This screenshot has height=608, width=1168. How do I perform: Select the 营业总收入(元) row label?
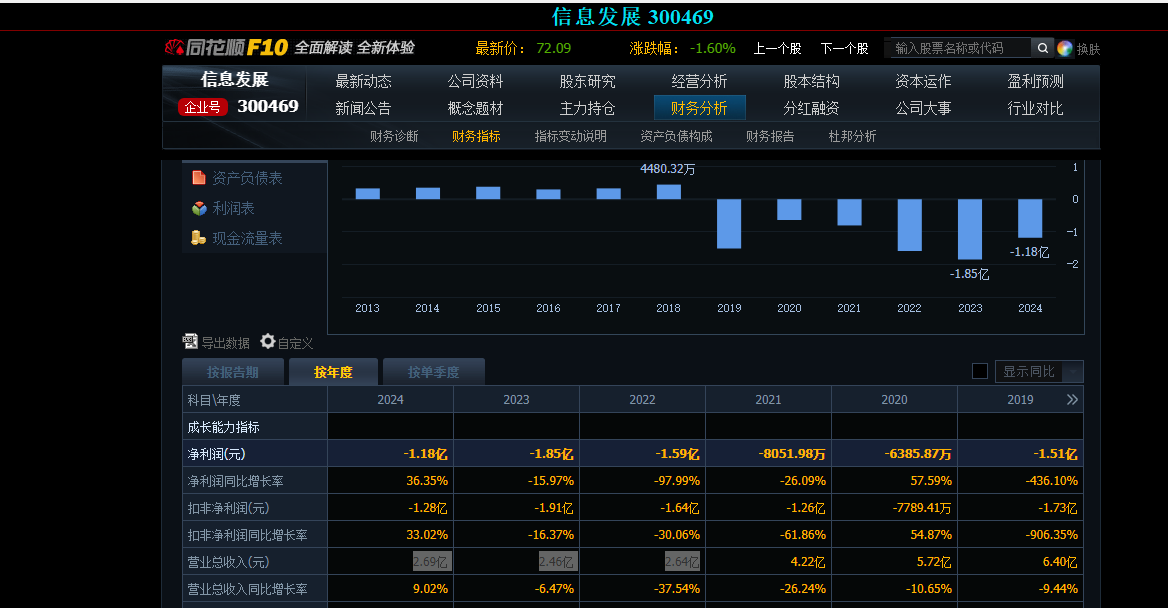pyautogui.click(x=229, y=562)
